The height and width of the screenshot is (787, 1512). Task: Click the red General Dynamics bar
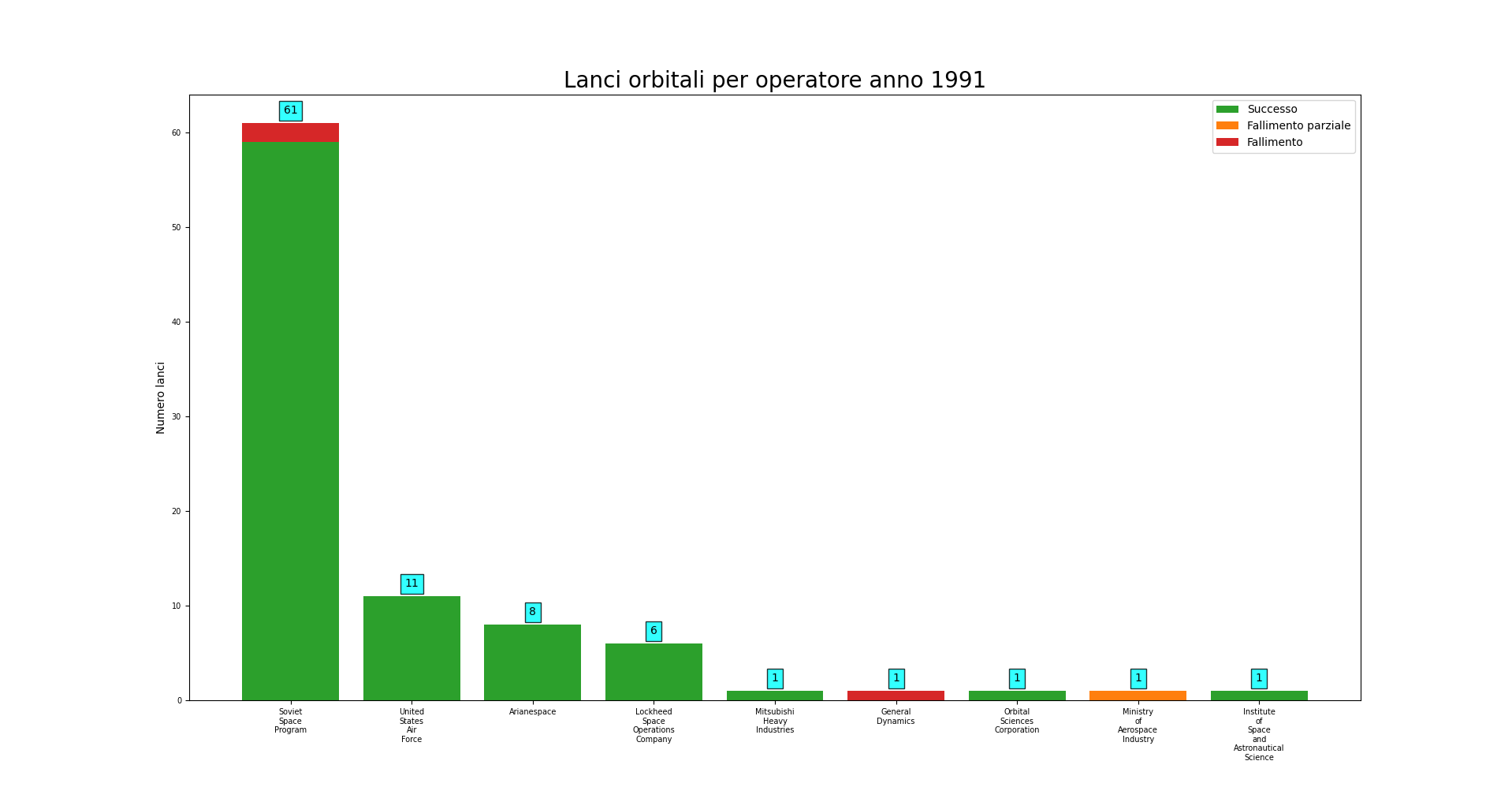(x=896, y=696)
